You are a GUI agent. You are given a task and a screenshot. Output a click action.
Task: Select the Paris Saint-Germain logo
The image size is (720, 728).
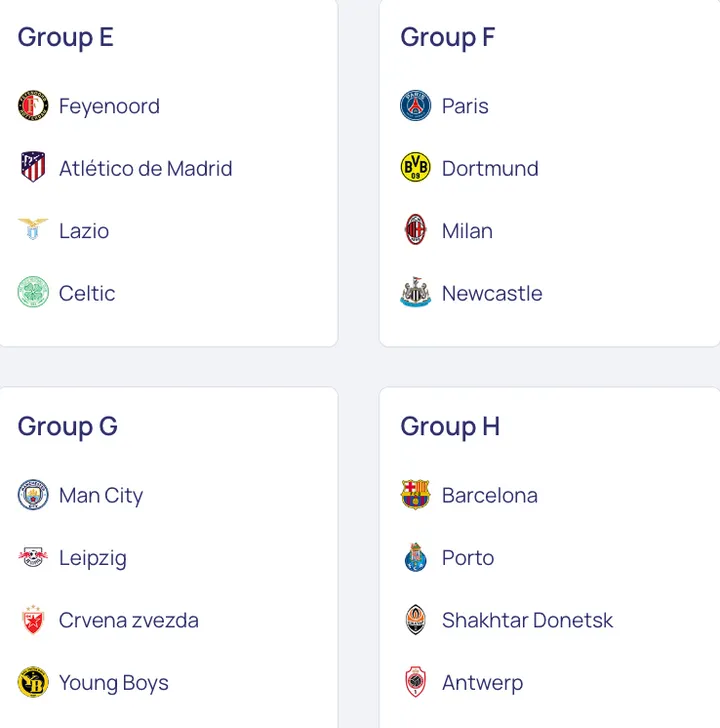coord(415,106)
